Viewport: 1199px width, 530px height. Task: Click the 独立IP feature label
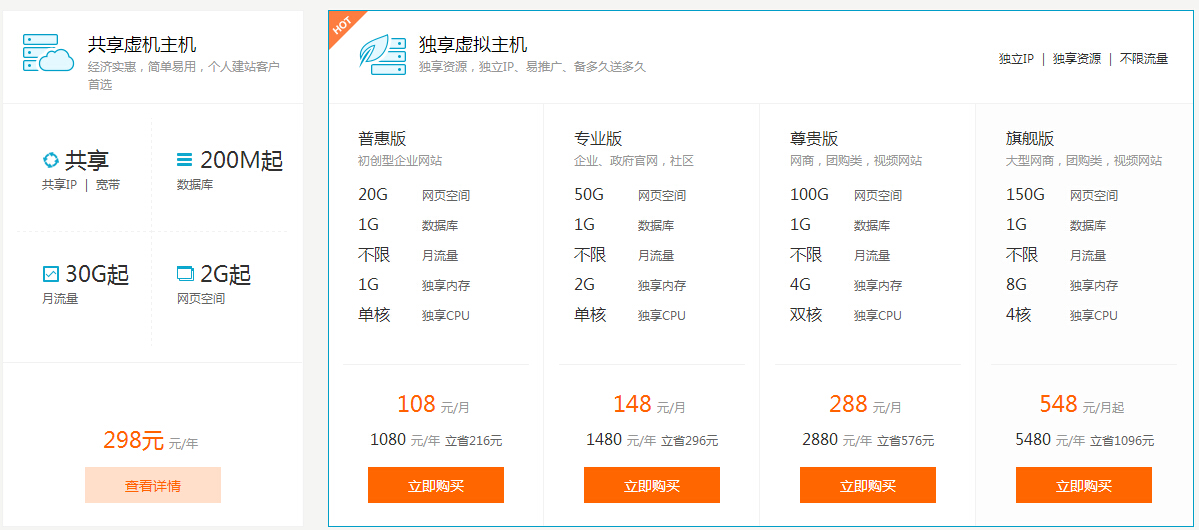pyautogui.click(x=1016, y=59)
